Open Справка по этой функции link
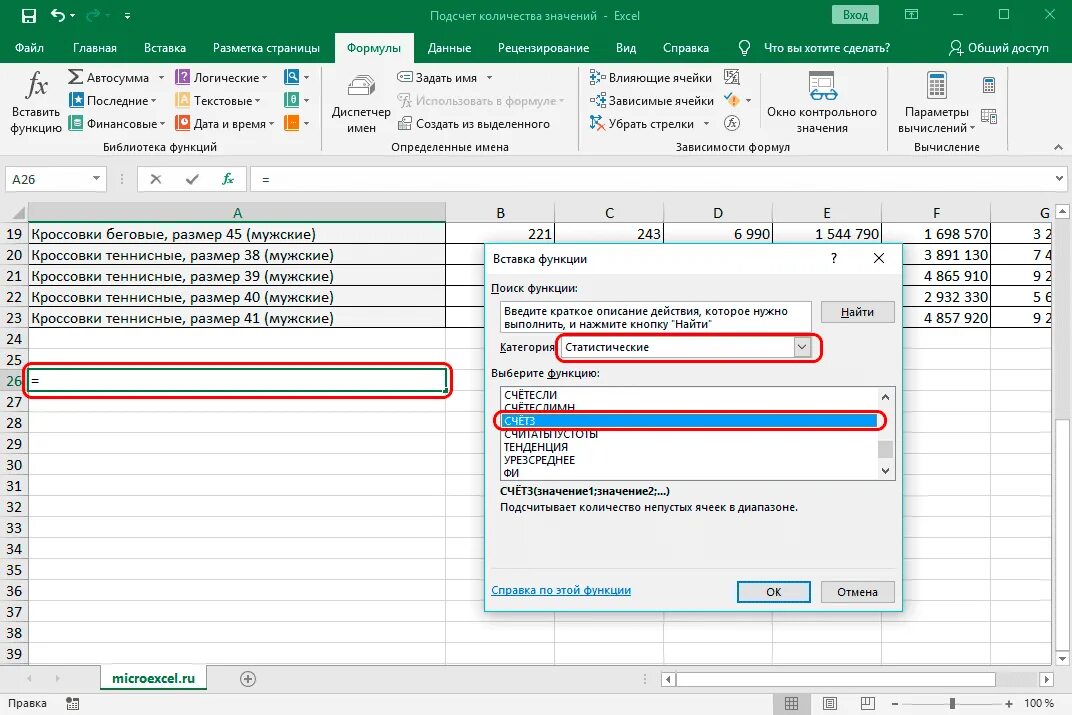 coord(561,590)
